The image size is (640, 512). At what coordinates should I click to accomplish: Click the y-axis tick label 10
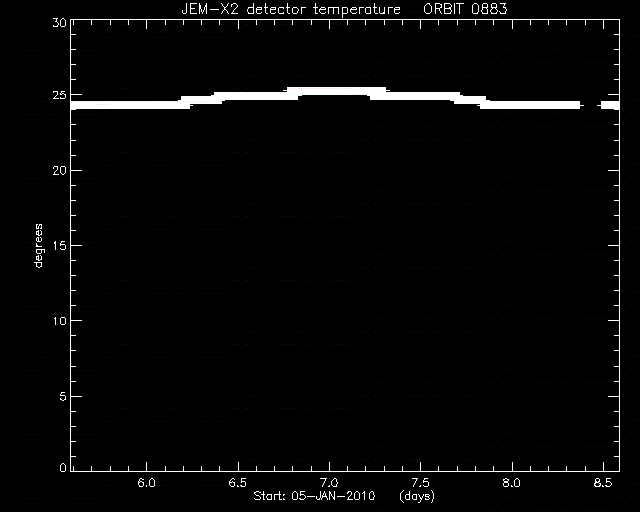coord(60,321)
